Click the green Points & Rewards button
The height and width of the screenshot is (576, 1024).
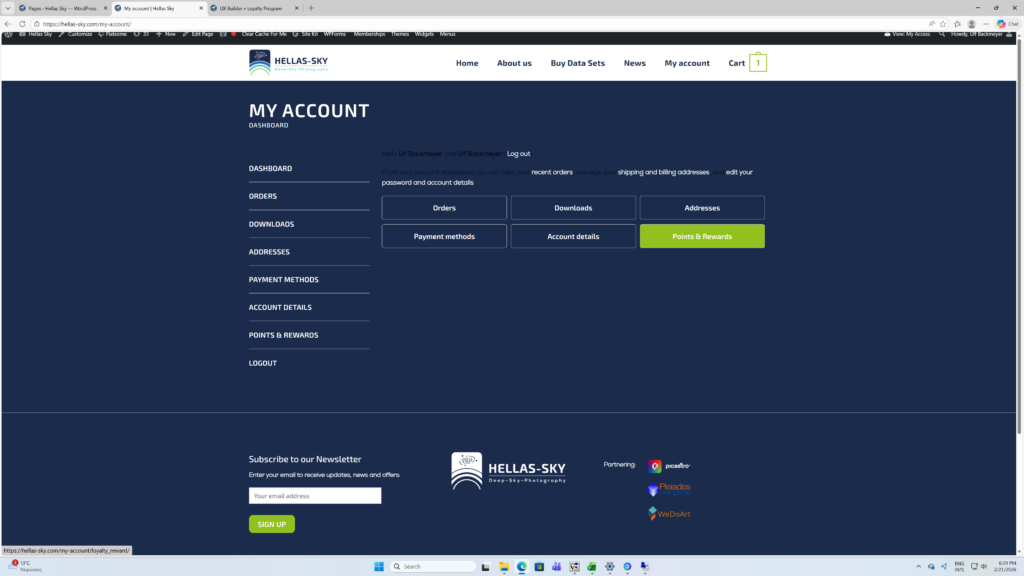702,236
